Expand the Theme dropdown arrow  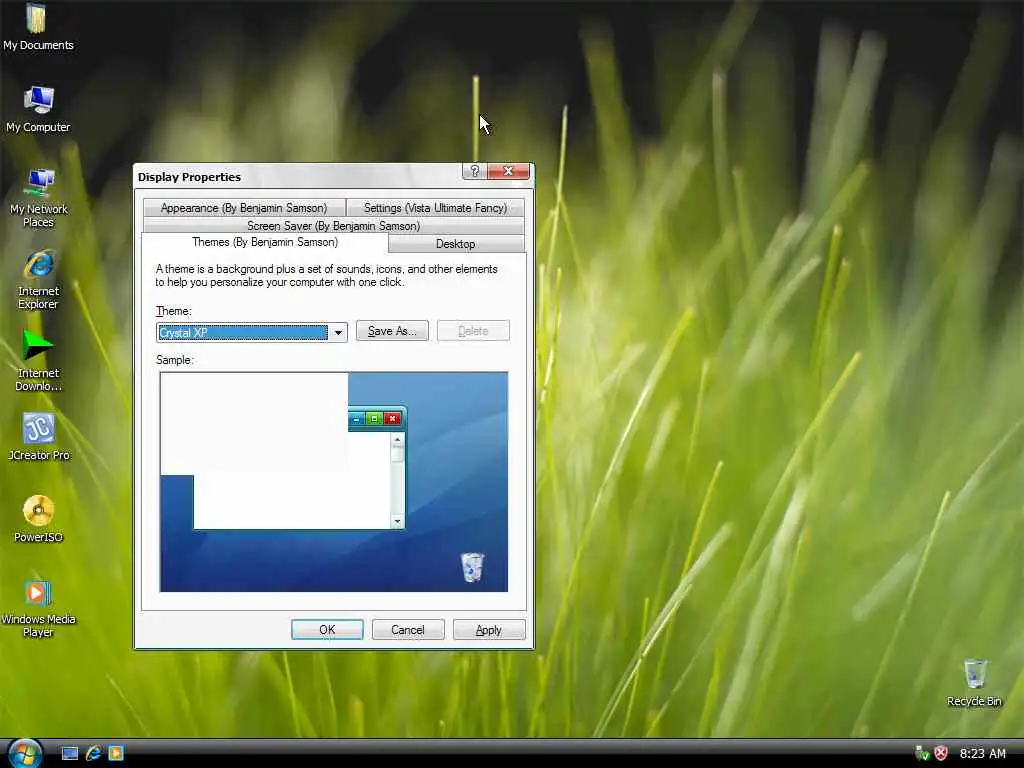(x=338, y=332)
